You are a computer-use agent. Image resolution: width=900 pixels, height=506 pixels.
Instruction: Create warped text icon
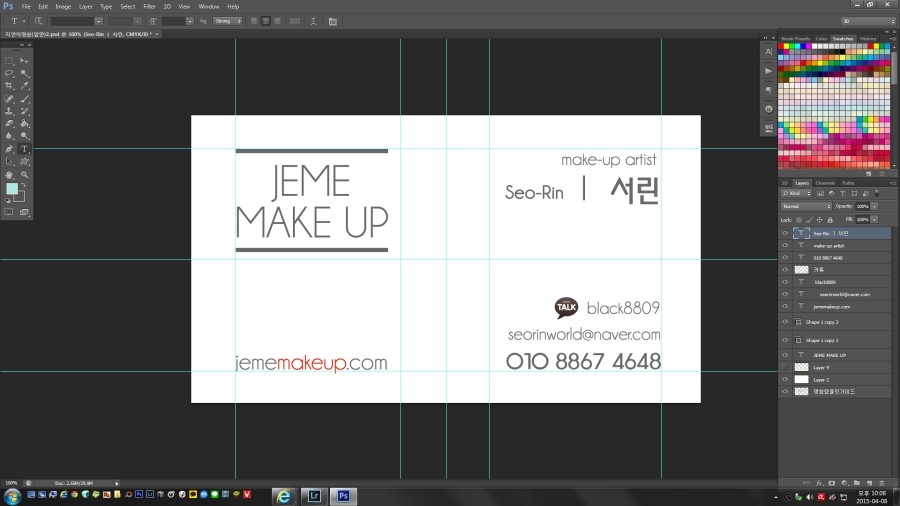(x=313, y=21)
